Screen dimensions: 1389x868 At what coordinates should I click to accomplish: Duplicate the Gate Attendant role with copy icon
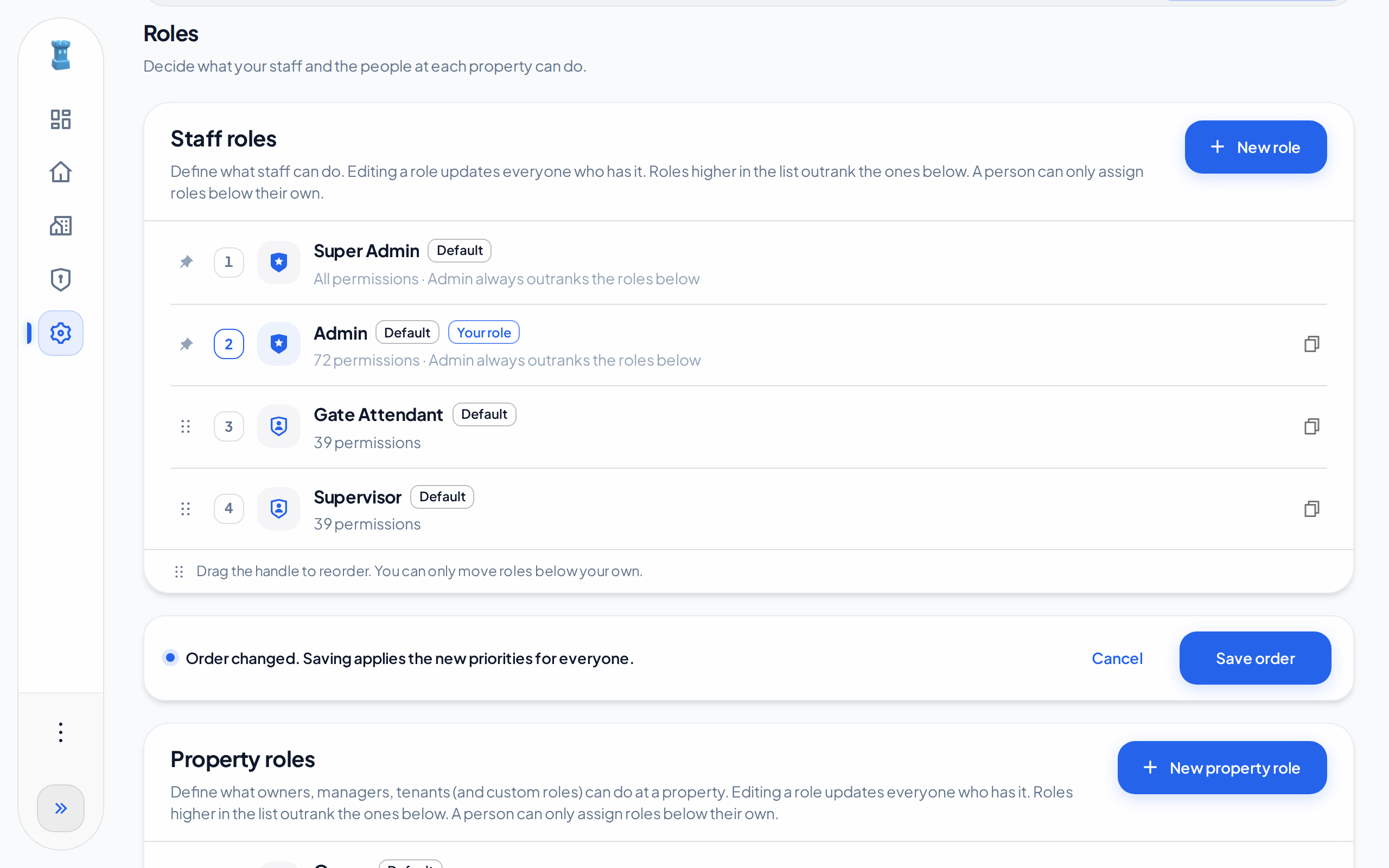pyautogui.click(x=1311, y=426)
